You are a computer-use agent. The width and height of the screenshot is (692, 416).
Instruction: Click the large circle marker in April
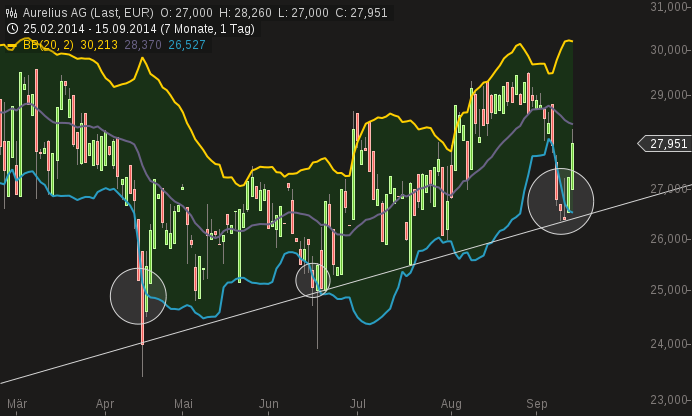138,296
